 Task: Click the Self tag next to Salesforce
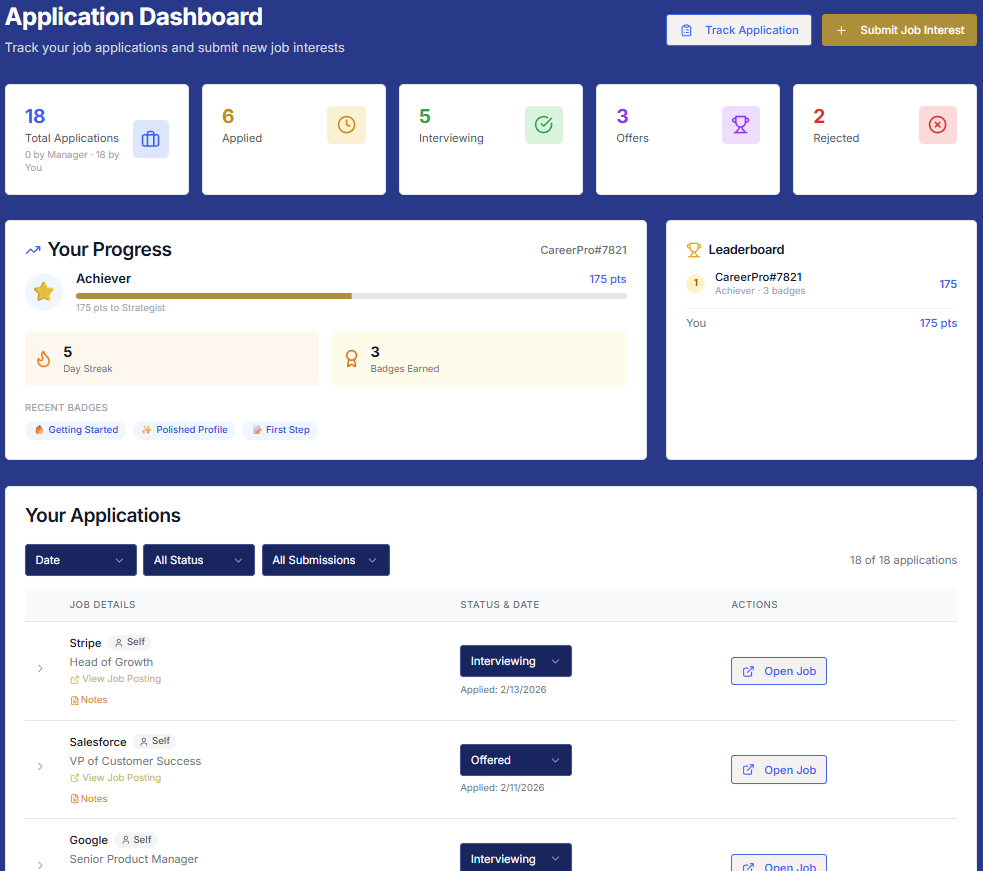tap(155, 741)
